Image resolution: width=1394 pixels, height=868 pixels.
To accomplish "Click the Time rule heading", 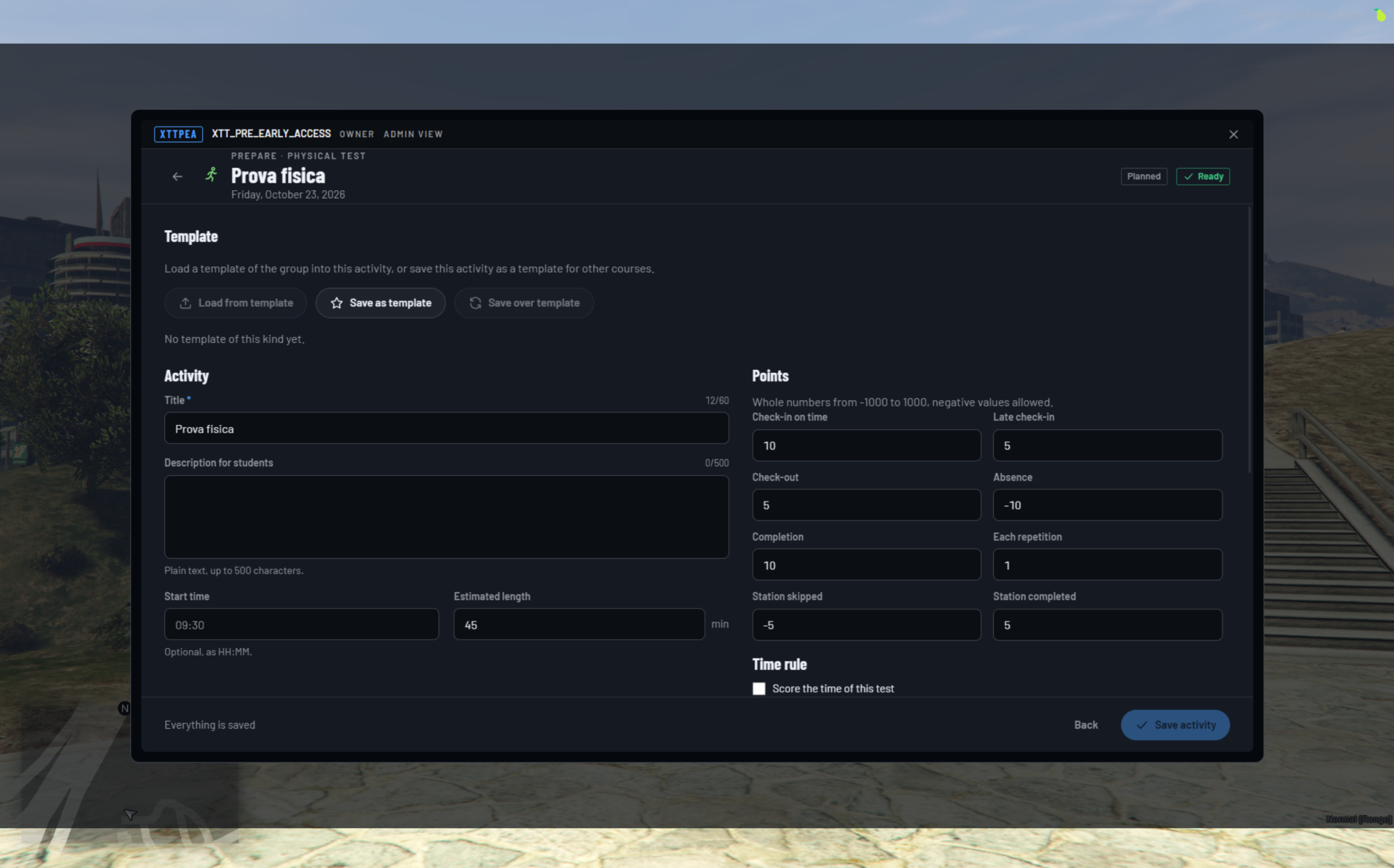I will pos(779,665).
